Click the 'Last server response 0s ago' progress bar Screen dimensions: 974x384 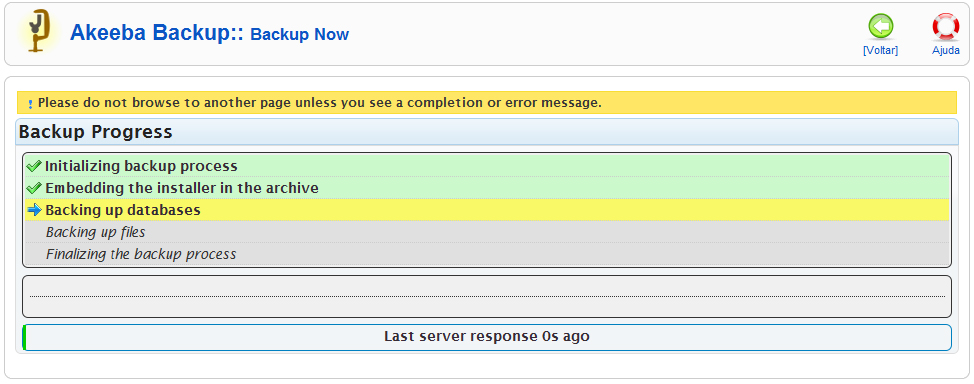click(487, 337)
